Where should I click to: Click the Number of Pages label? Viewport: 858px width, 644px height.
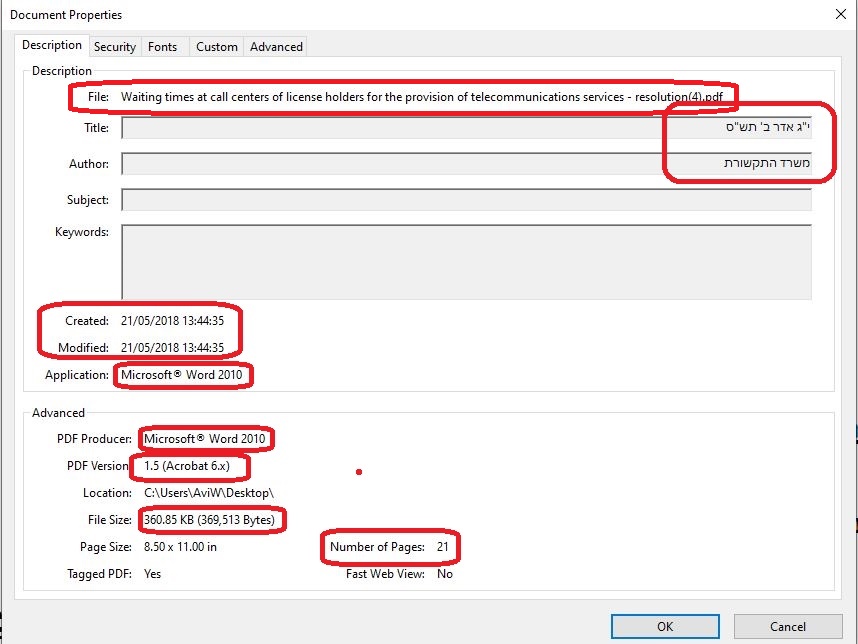click(377, 547)
